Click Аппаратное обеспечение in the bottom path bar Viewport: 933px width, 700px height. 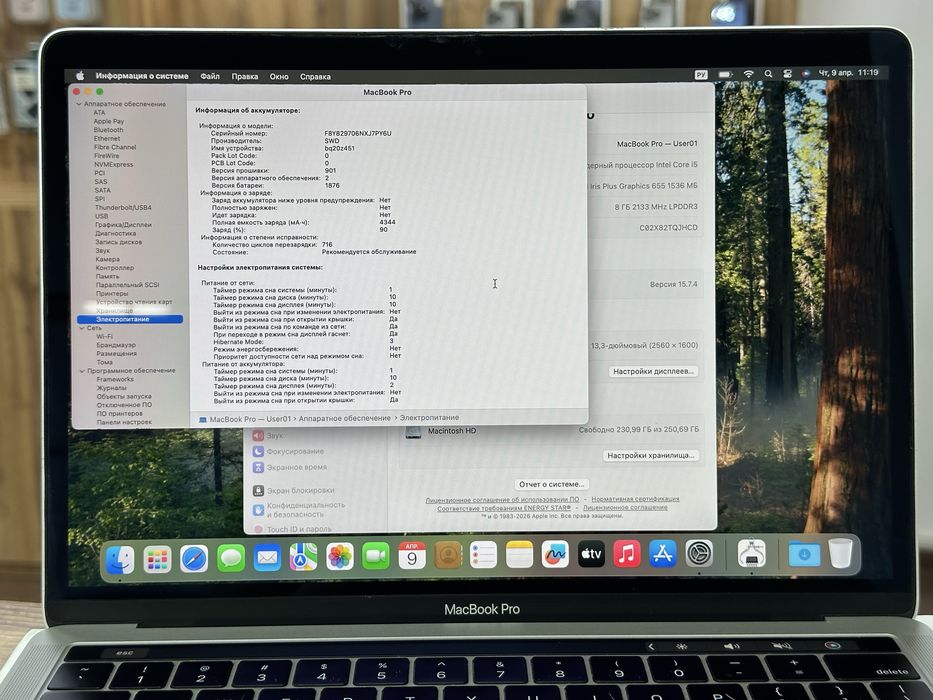coord(344,418)
